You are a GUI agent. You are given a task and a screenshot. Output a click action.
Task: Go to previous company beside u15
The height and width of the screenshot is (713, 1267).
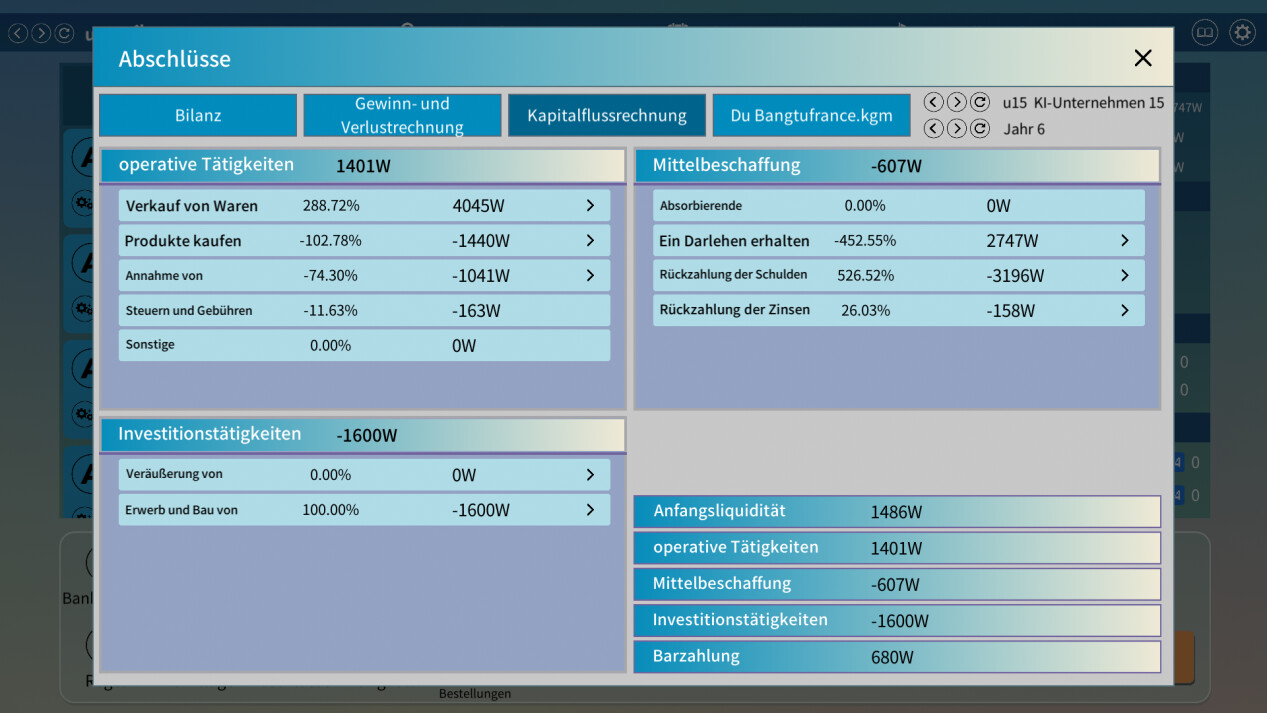(x=932, y=102)
